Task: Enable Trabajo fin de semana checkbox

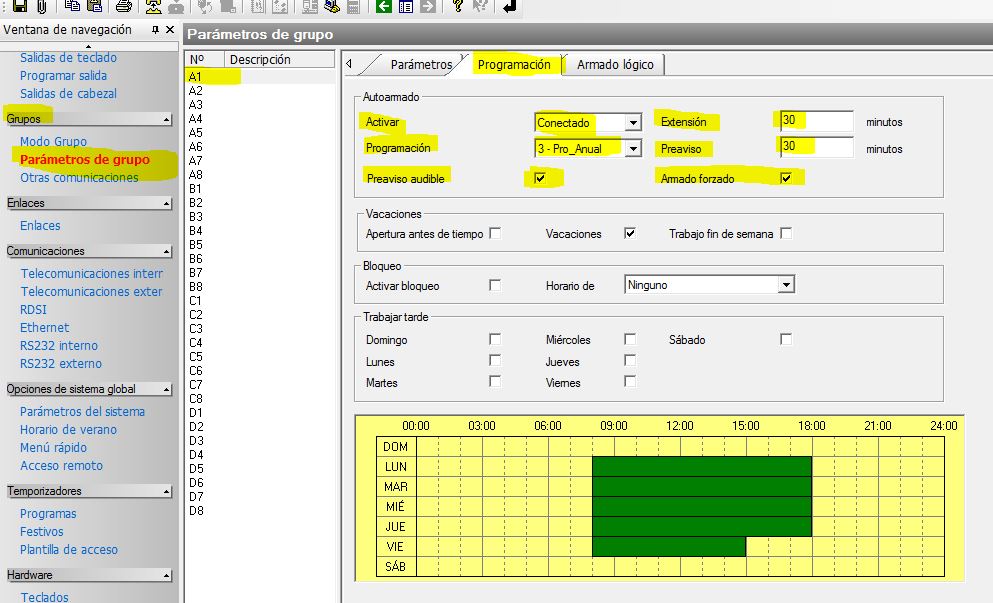Action: (x=786, y=233)
